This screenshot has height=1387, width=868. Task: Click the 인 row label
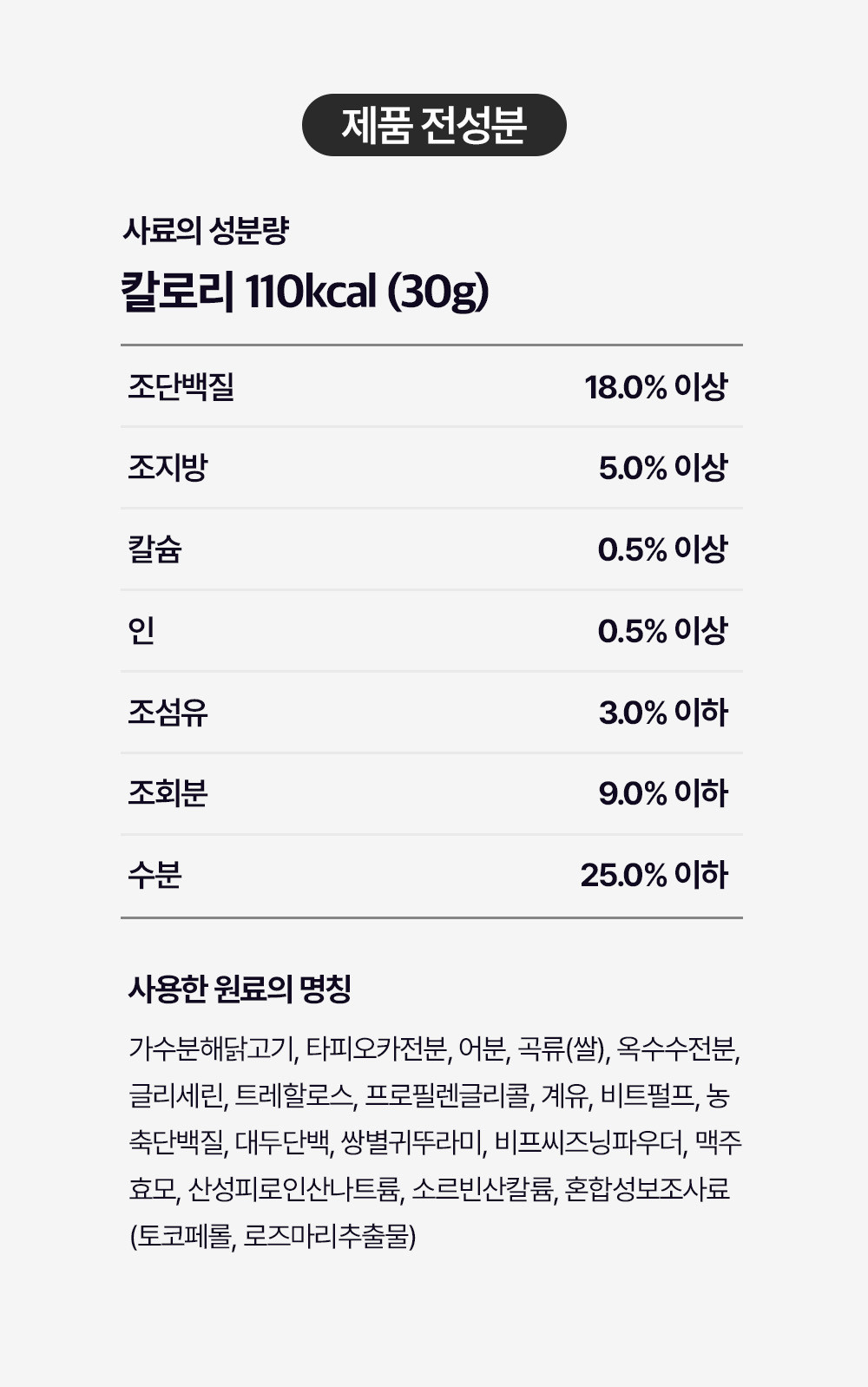pos(141,631)
